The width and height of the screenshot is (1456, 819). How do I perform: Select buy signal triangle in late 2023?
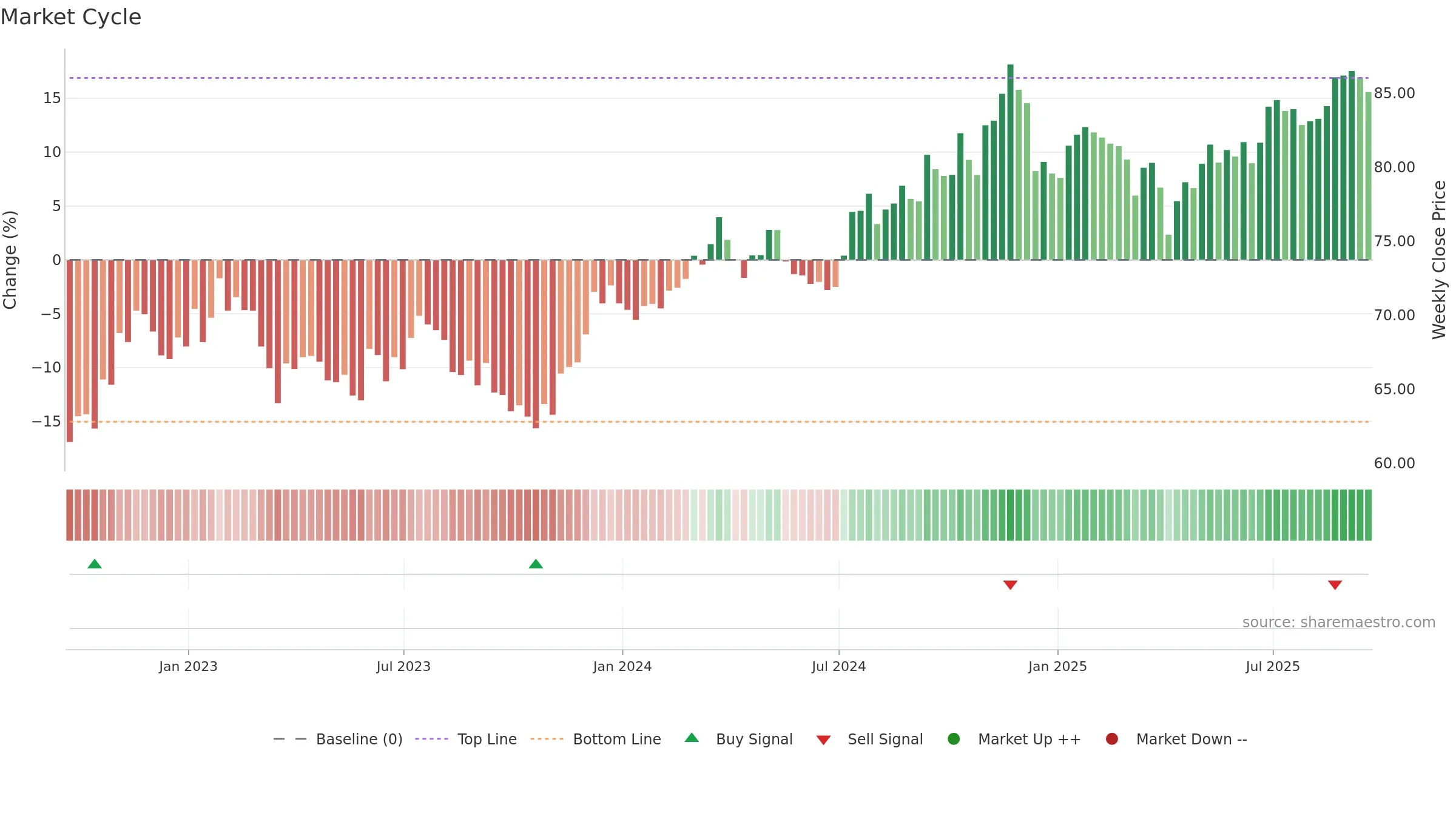(x=536, y=564)
